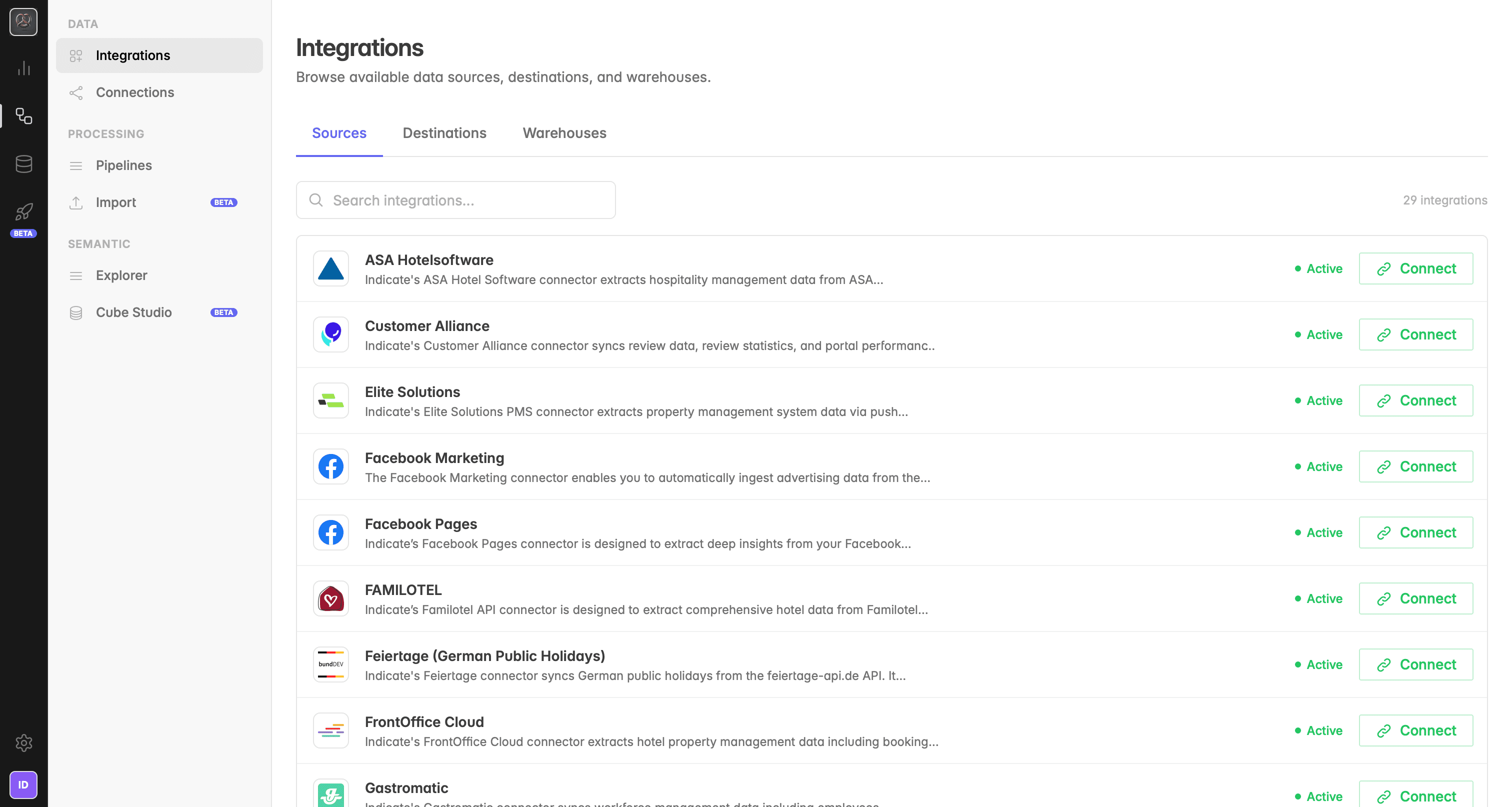
Task: Click the Elite Solutions logo
Action: pyautogui.click(x=331, y=400)
